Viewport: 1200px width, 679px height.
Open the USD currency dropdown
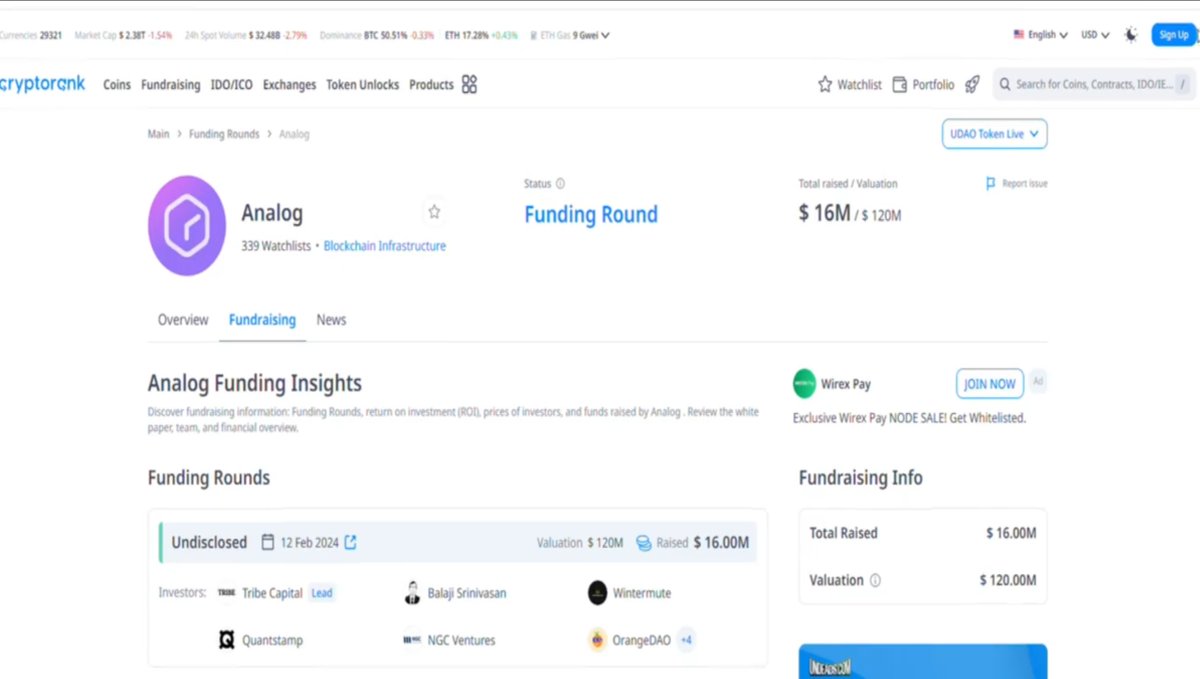click(x=1095, y=35)
